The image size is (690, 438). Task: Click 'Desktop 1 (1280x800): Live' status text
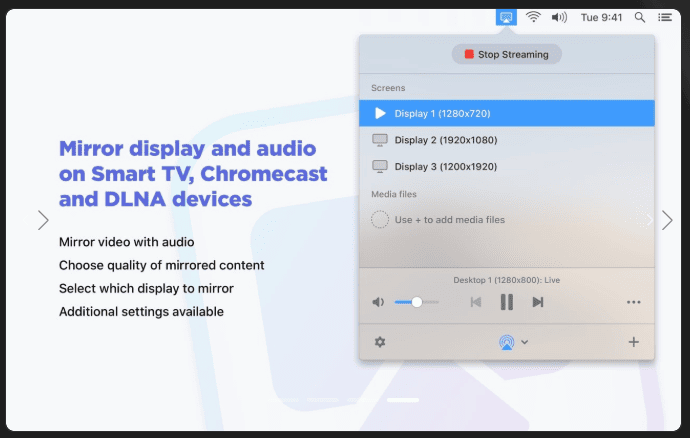tap(506, 280)
